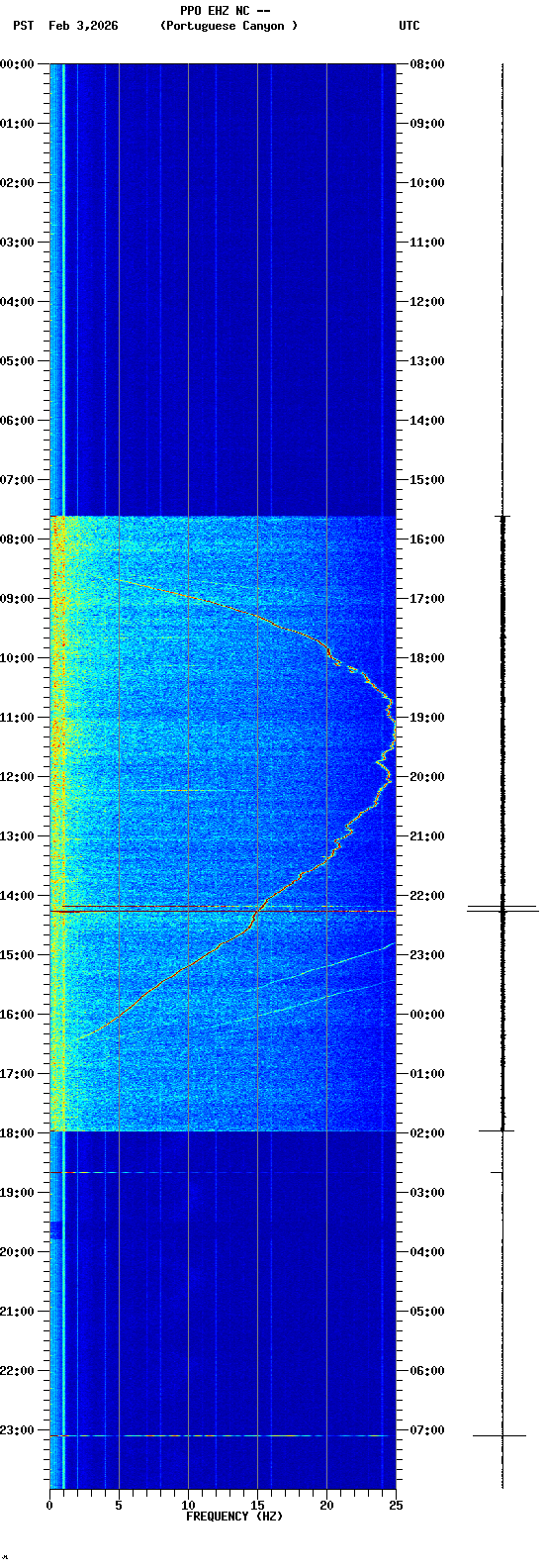Click the frequency axis value '5'

[x=119, y=1506]
